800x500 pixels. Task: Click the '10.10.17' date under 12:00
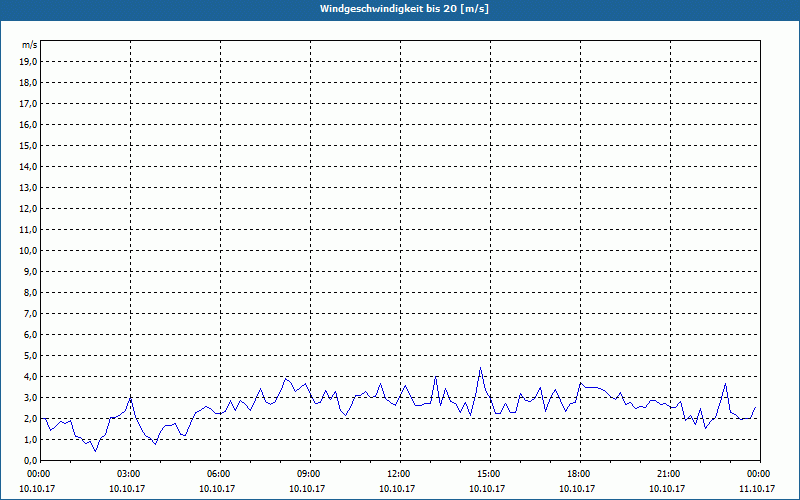pyautogui.click(x=397, y=488)
